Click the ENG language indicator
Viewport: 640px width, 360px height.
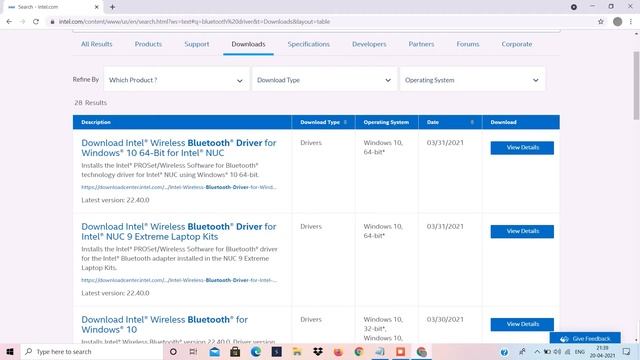(580, 351)
